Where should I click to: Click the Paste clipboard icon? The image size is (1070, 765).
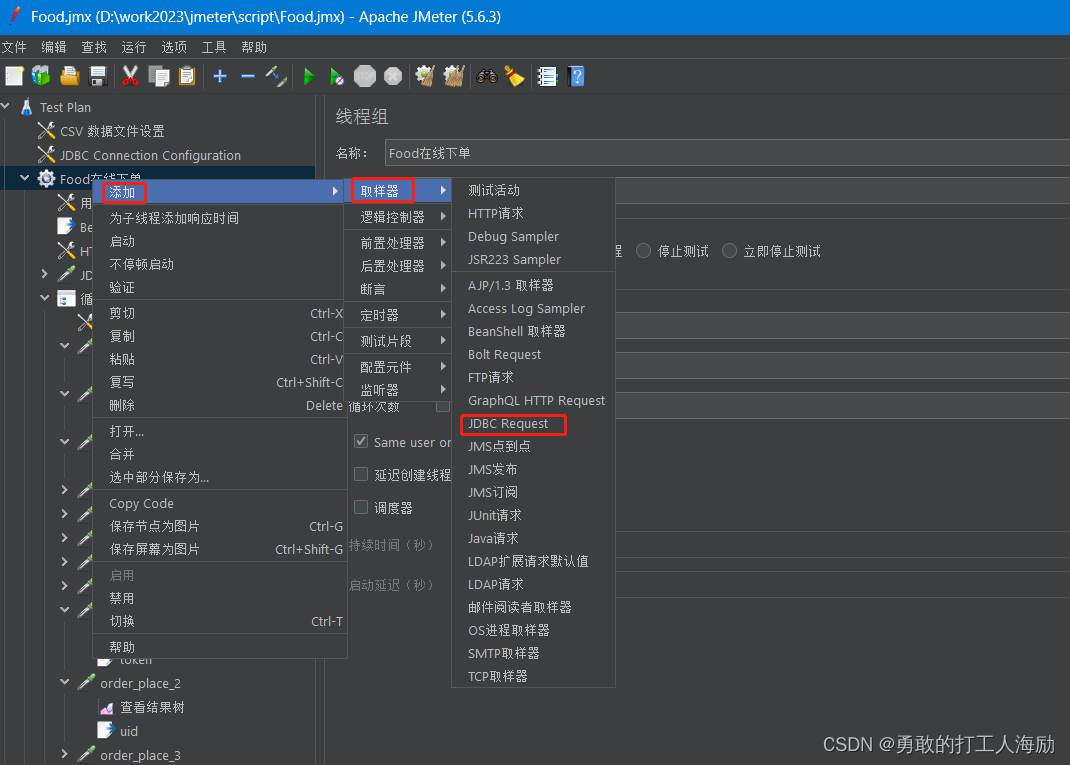(x=186, y=76)
